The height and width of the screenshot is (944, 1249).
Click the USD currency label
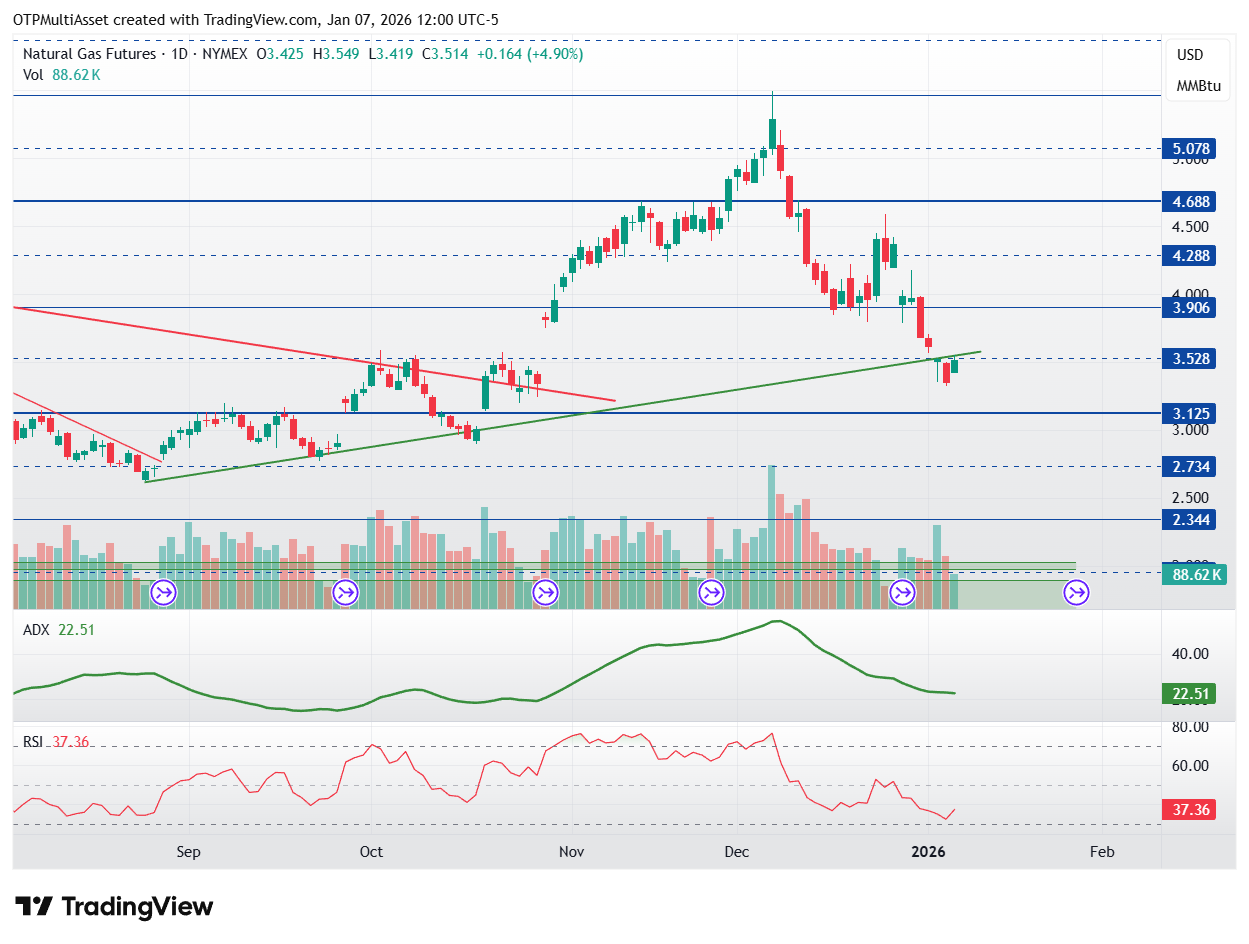[x=1190, y=55]
